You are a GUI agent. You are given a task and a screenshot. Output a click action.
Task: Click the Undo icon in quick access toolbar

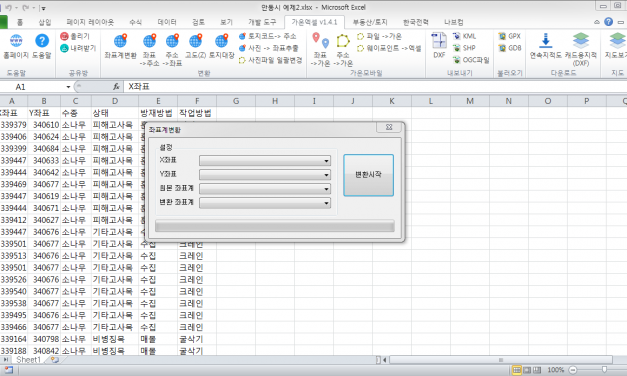click(x=8, y=8)
